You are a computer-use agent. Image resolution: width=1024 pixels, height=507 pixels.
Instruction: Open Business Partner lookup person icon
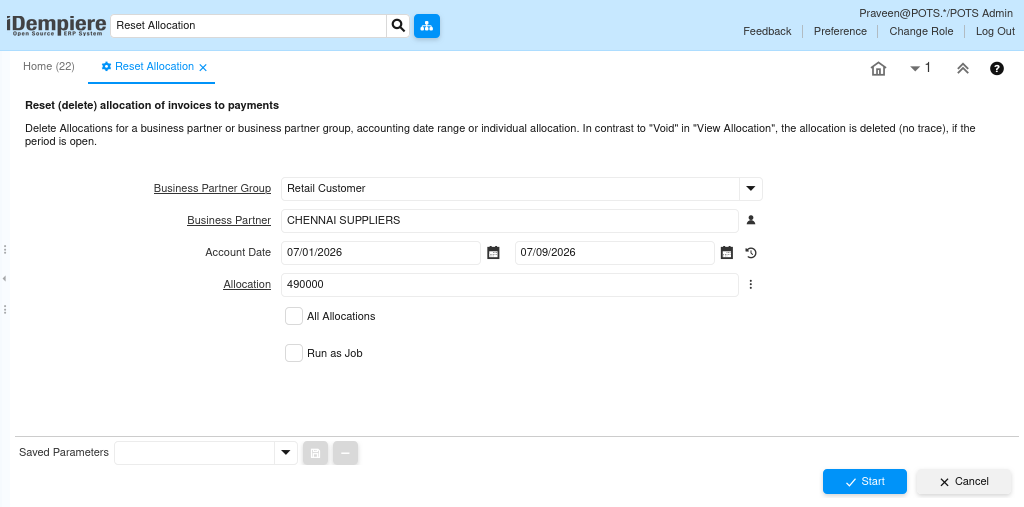click(751, 220)
